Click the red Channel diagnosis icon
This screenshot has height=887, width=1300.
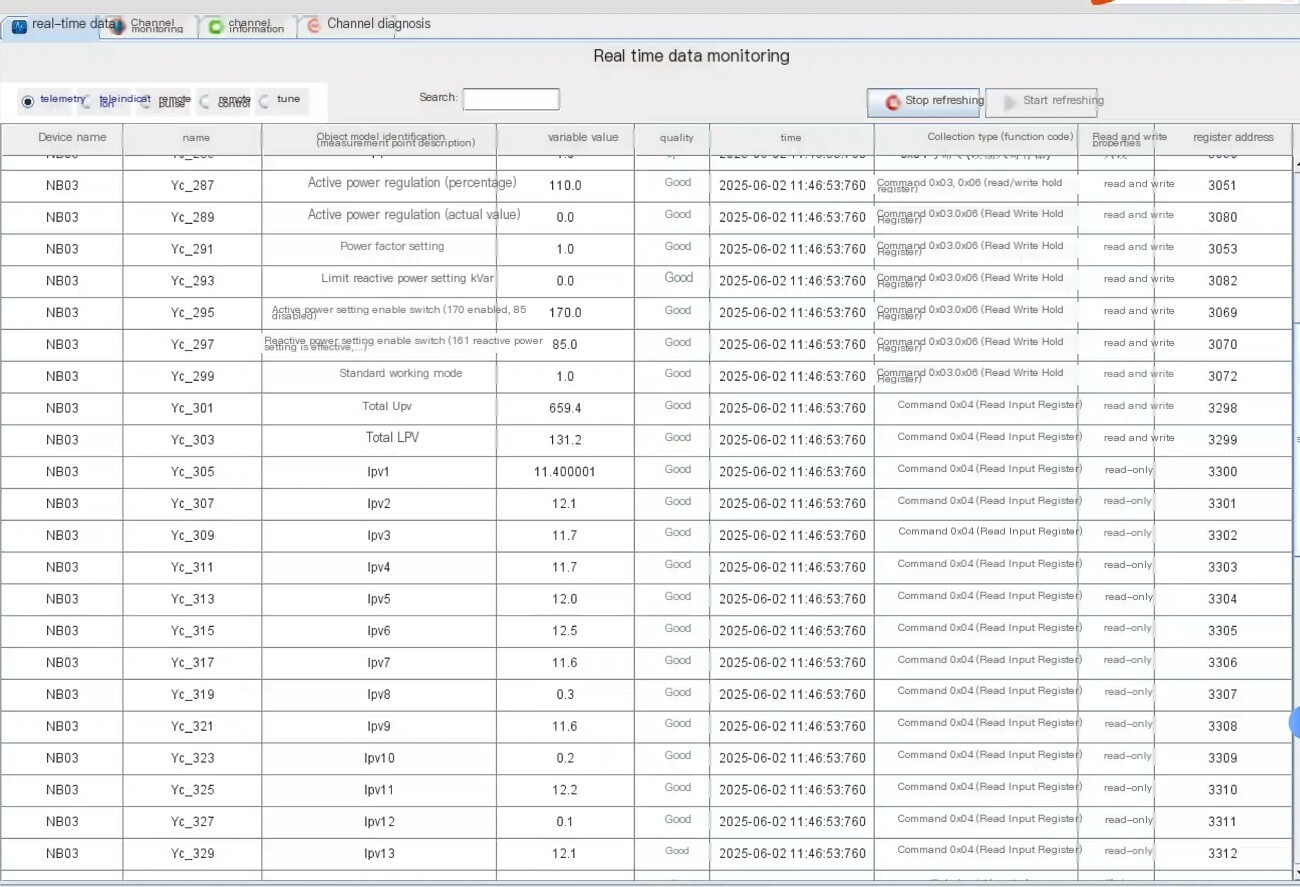tap(313, 26)
